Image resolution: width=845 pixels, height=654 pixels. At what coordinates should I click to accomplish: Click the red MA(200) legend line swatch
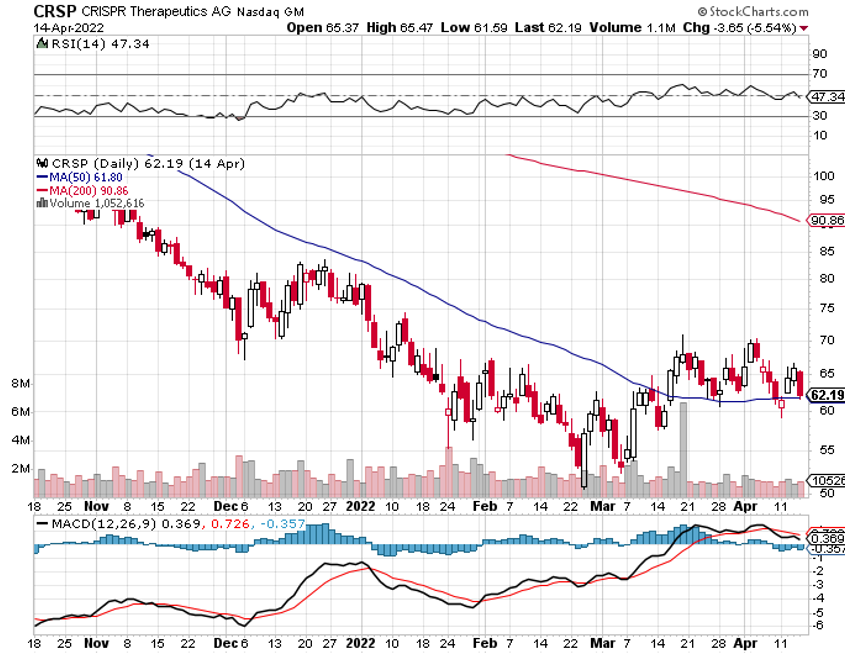pos(41,190)
